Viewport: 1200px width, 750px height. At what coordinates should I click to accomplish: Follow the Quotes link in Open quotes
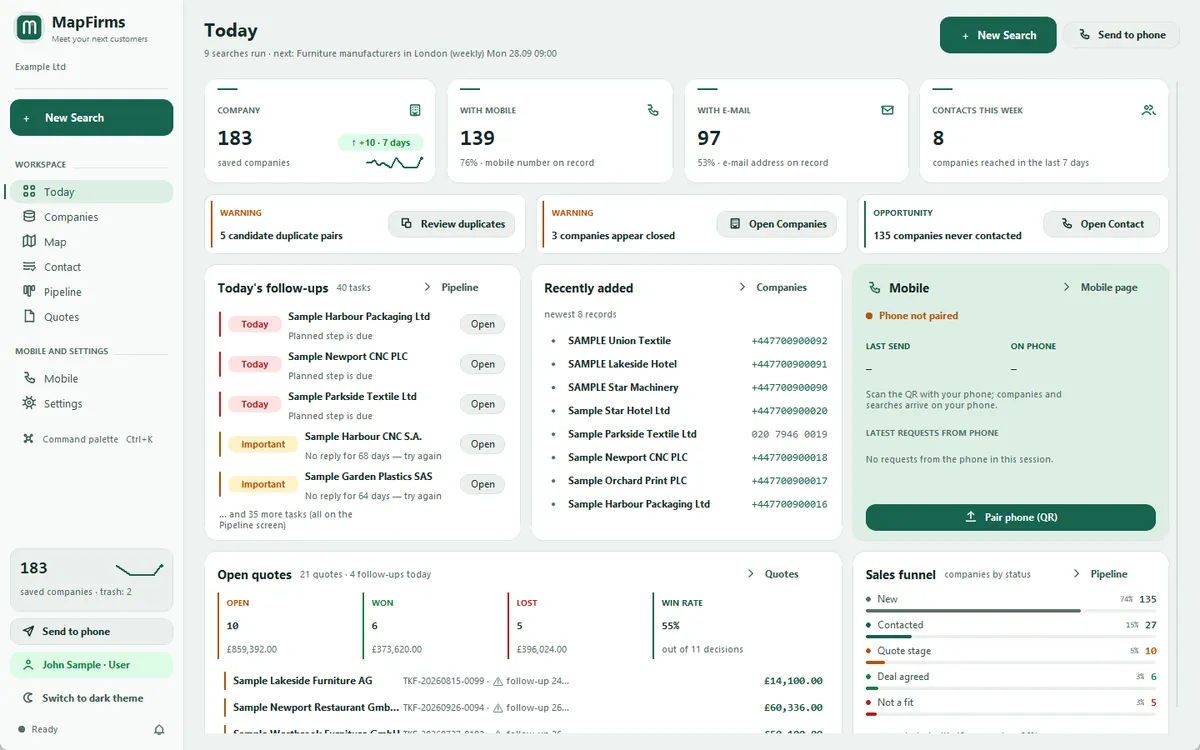773,574
